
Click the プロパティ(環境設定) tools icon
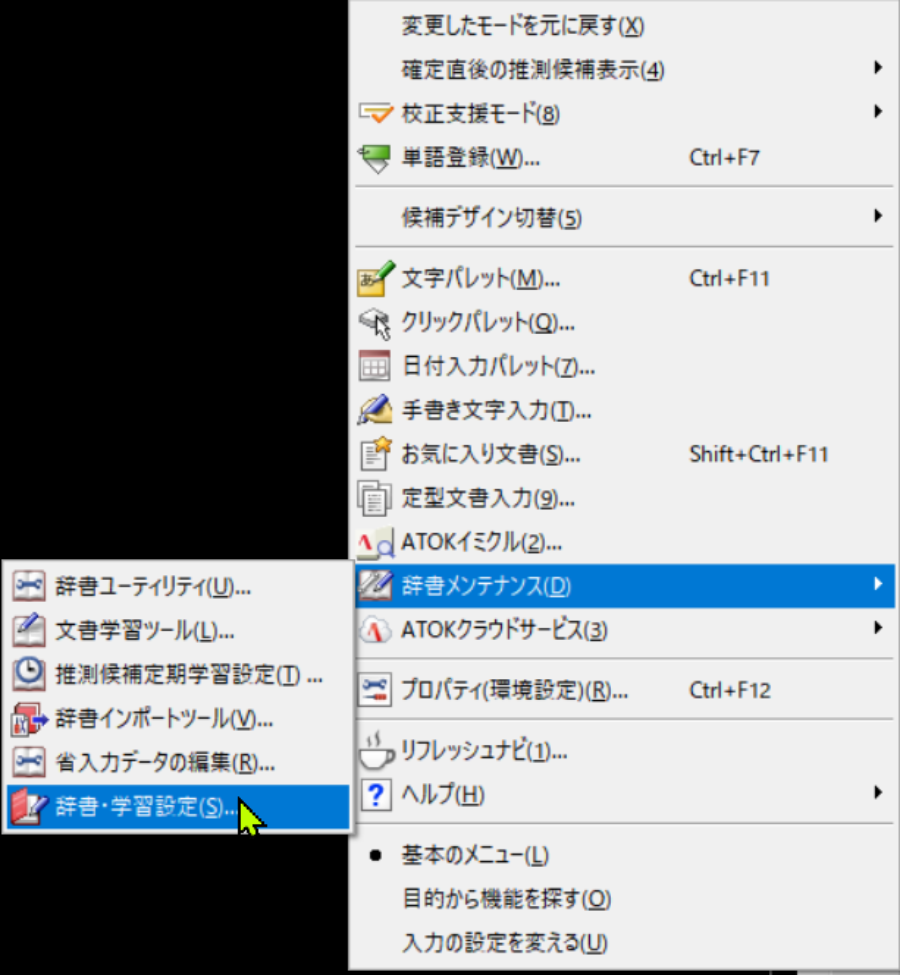tap(375, 690)
